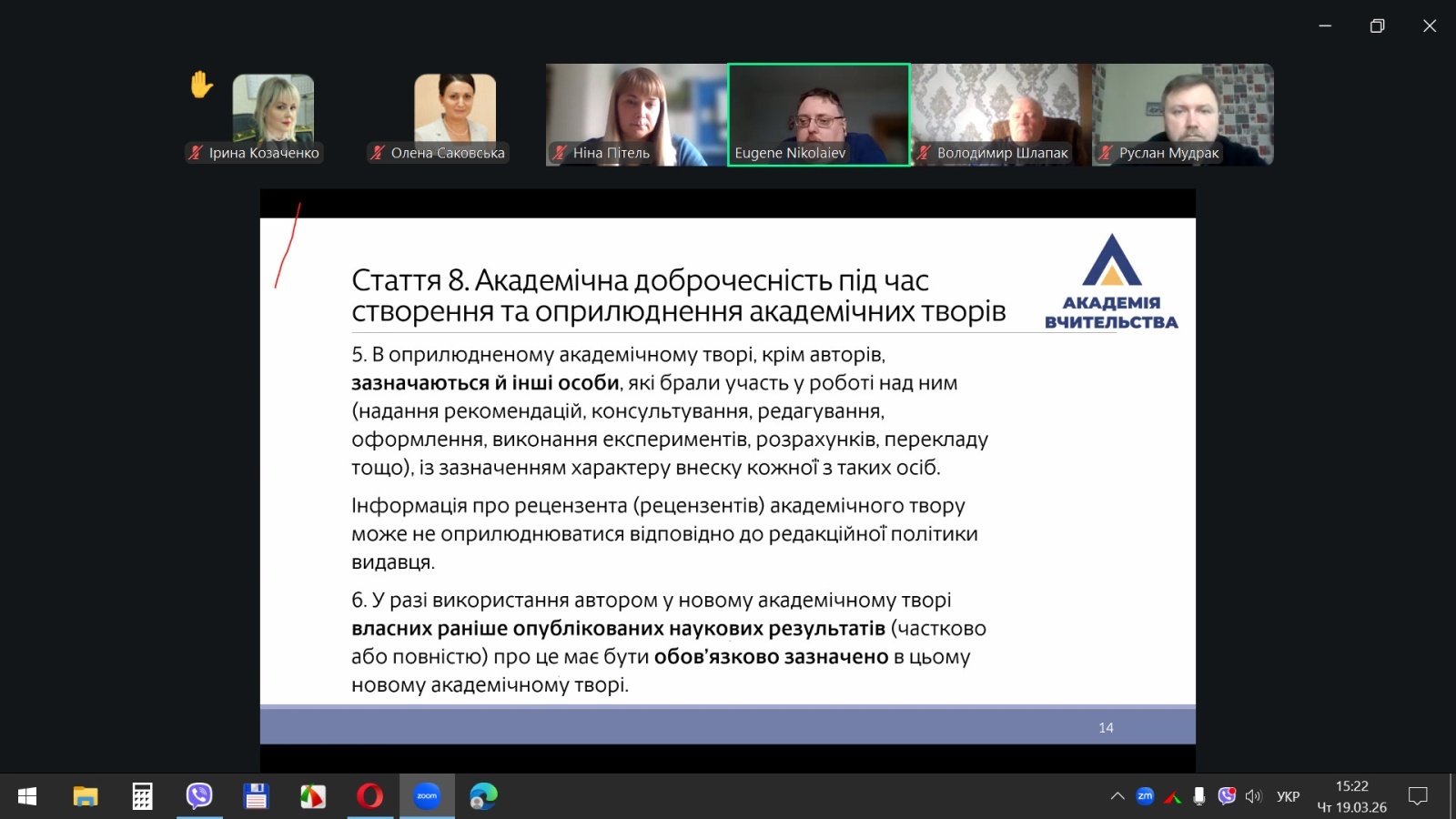Open Viber from the taskbar
The image size is (1456, 819).
(199, 796)
